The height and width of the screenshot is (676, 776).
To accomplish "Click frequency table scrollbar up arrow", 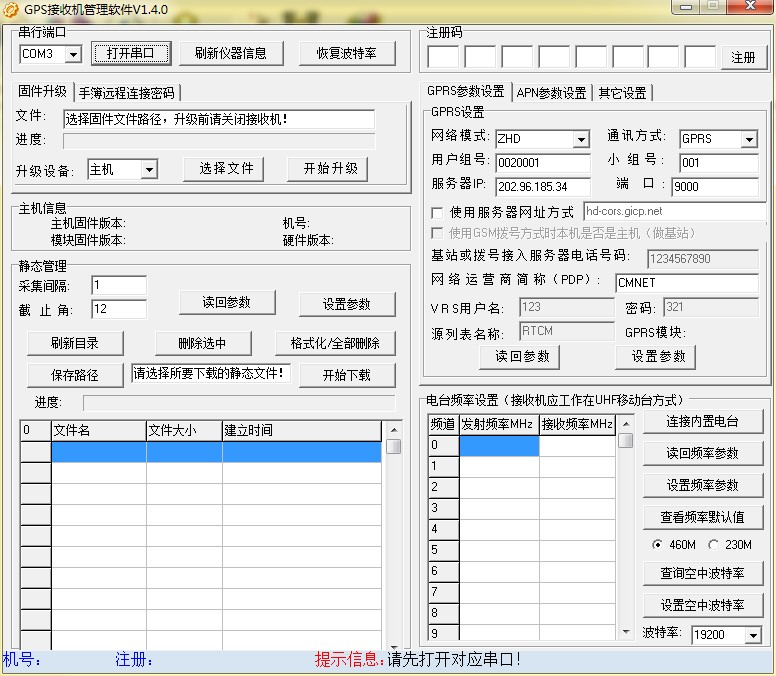I will point(626,424).
